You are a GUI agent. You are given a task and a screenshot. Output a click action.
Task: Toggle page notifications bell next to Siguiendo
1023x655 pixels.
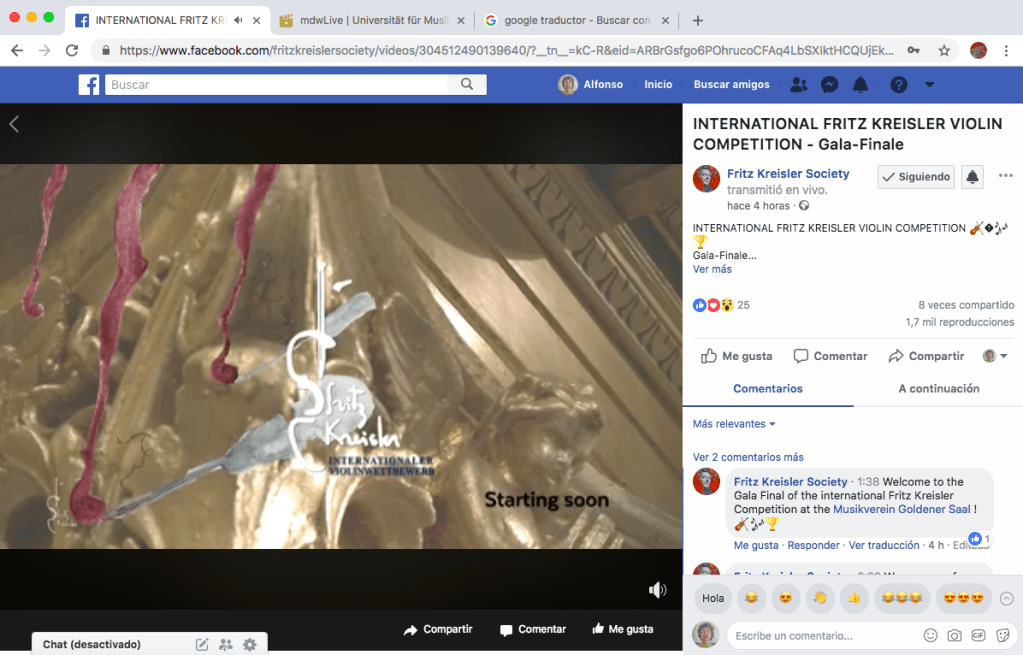[972, 177]
